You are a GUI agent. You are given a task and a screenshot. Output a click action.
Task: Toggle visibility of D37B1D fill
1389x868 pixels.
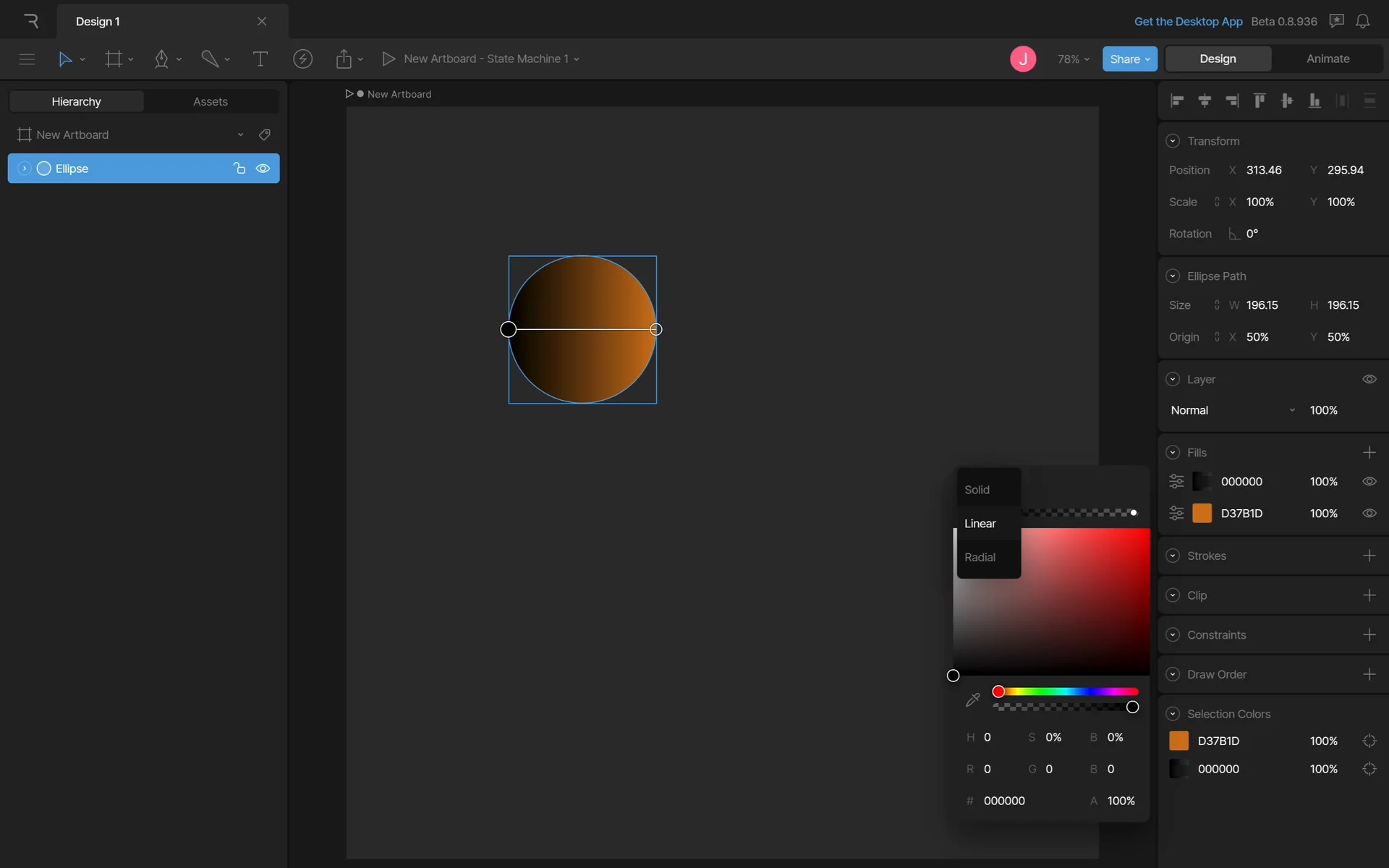point(1369,514)
